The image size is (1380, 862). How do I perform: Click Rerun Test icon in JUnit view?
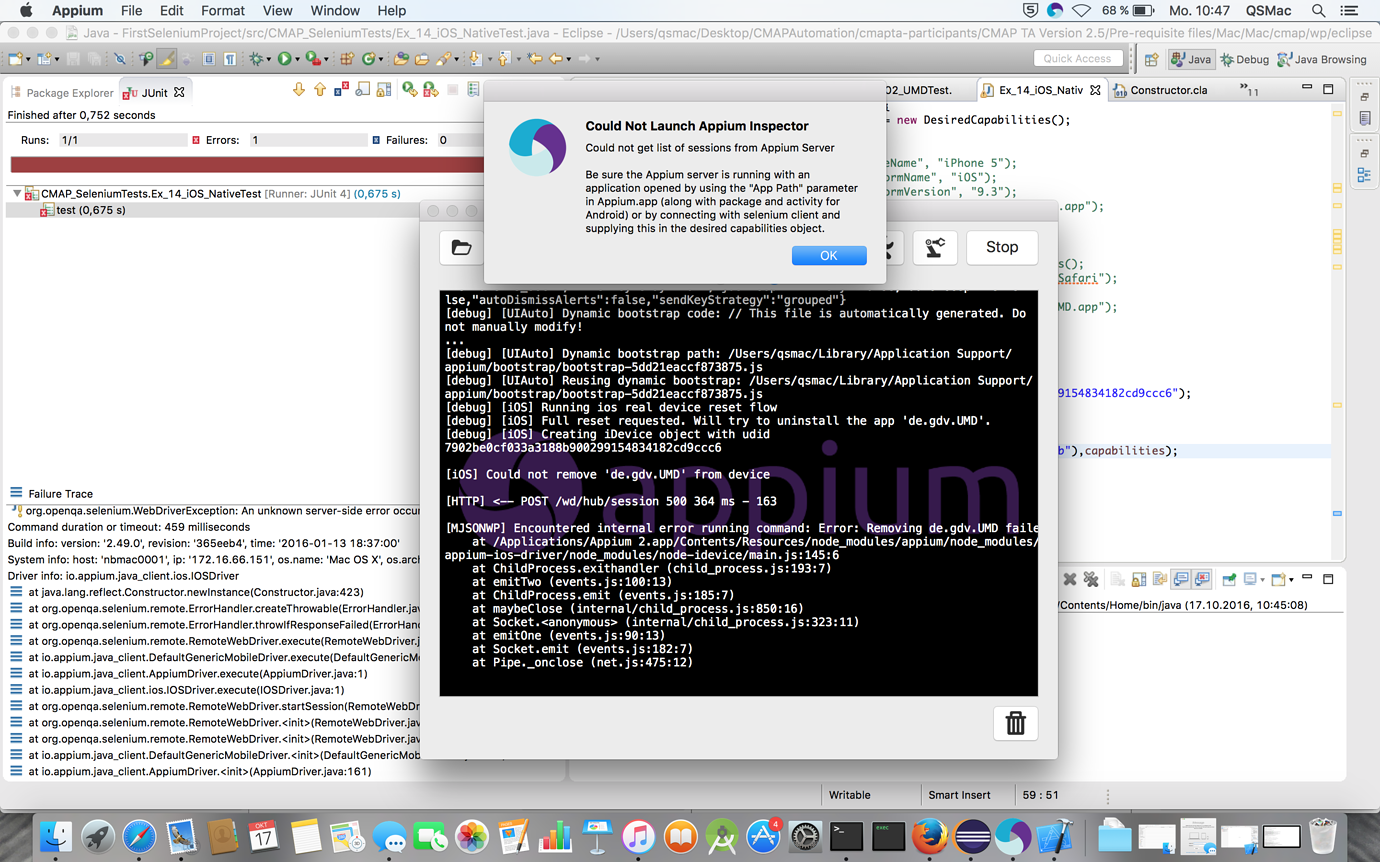point(410,90)
